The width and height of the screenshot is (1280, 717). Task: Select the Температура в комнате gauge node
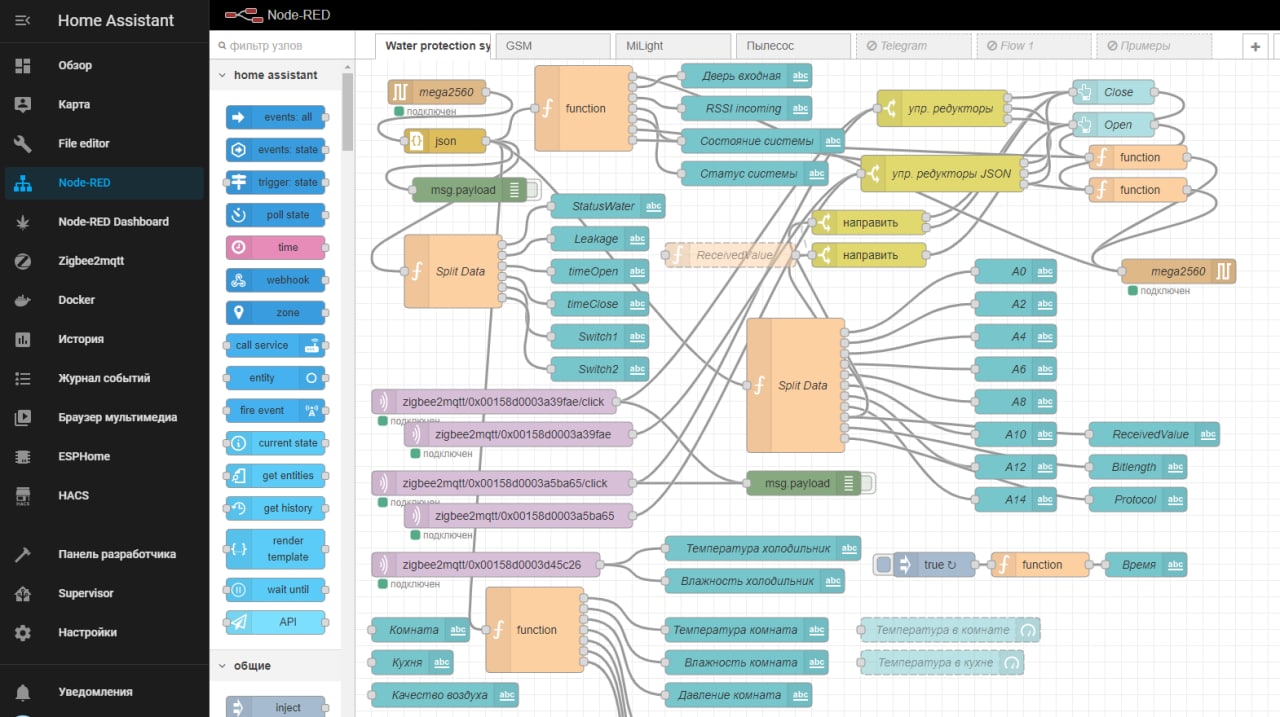coord(950,630)
